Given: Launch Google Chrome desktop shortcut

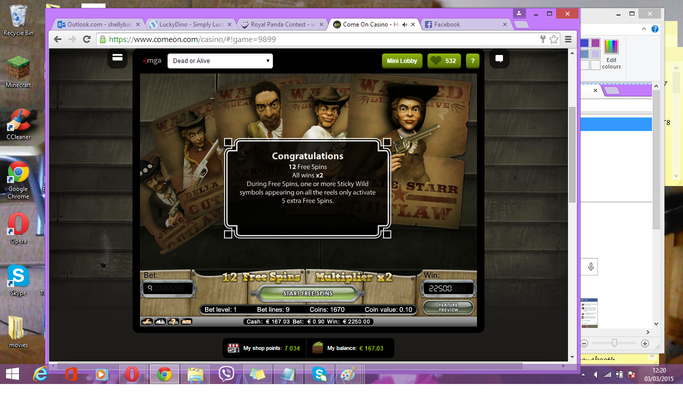Looking at the screenshot, I should tap(18, 180).
